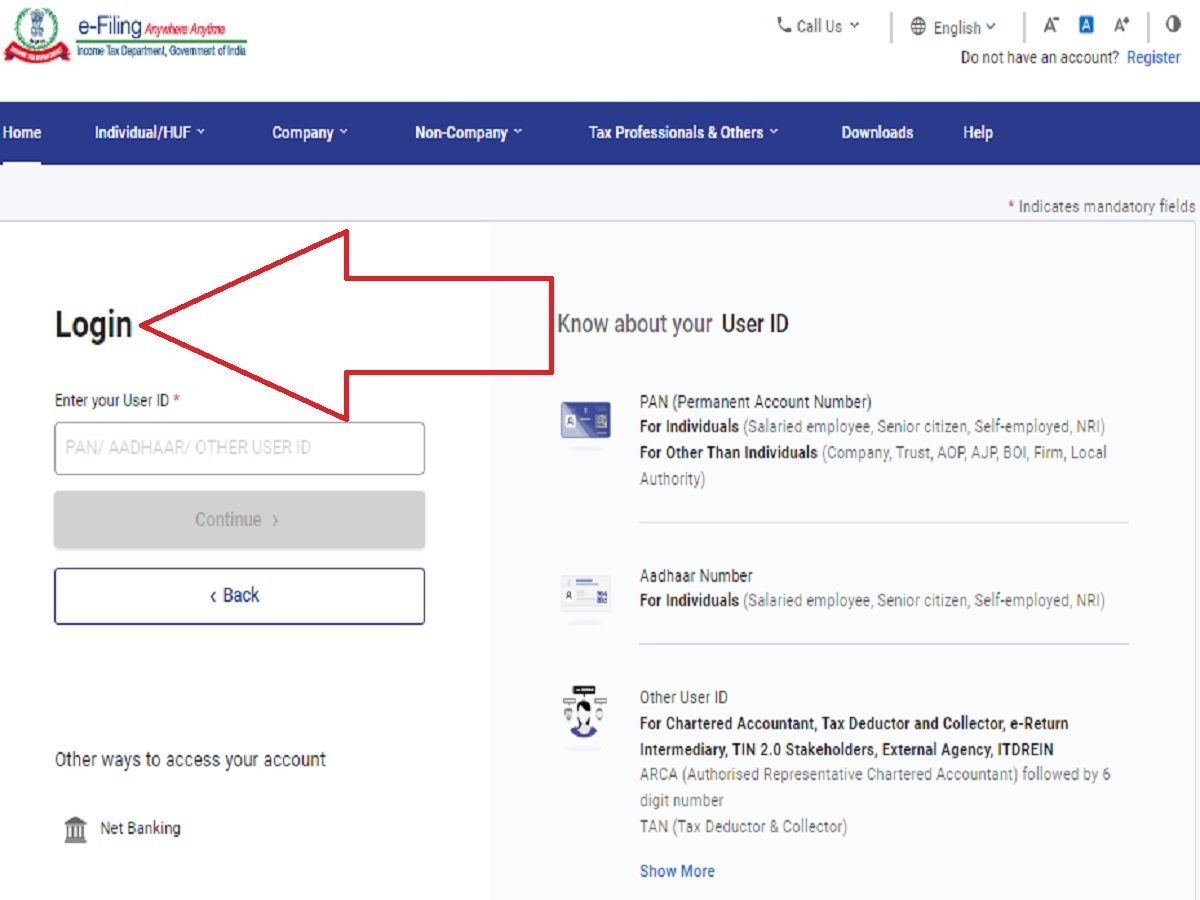The width and height of the screenshot is (1200, 900).
Task: Open the Downloads menu item
Action: click(877, 132)
